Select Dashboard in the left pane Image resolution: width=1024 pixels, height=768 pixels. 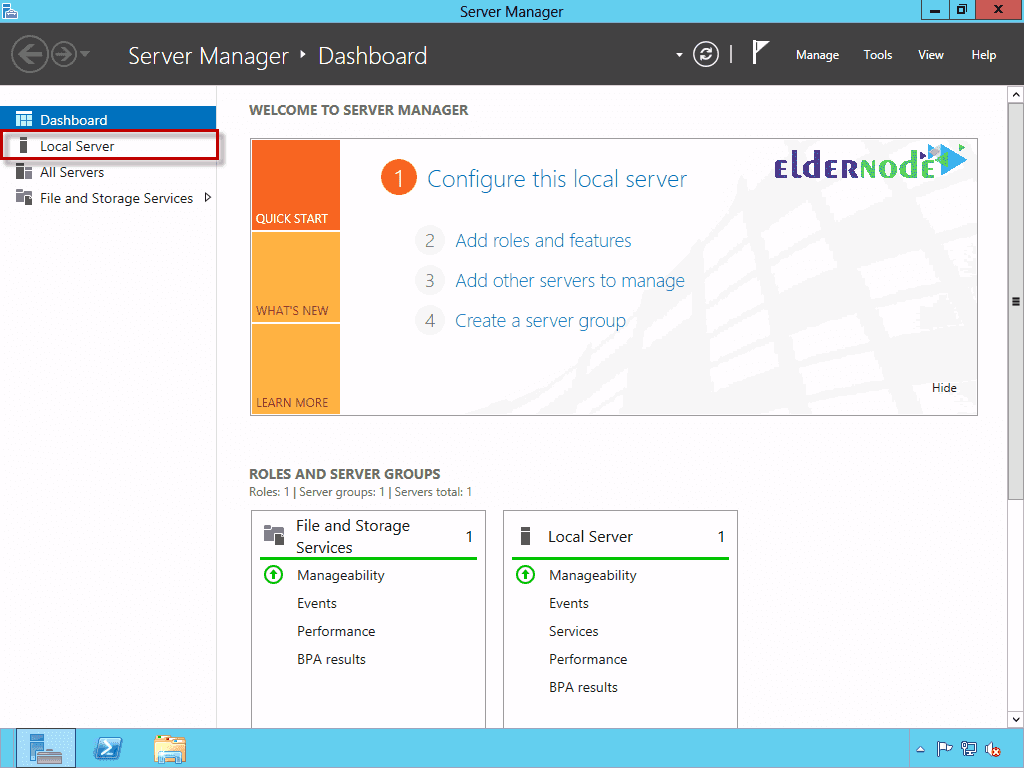coord(108,120)
